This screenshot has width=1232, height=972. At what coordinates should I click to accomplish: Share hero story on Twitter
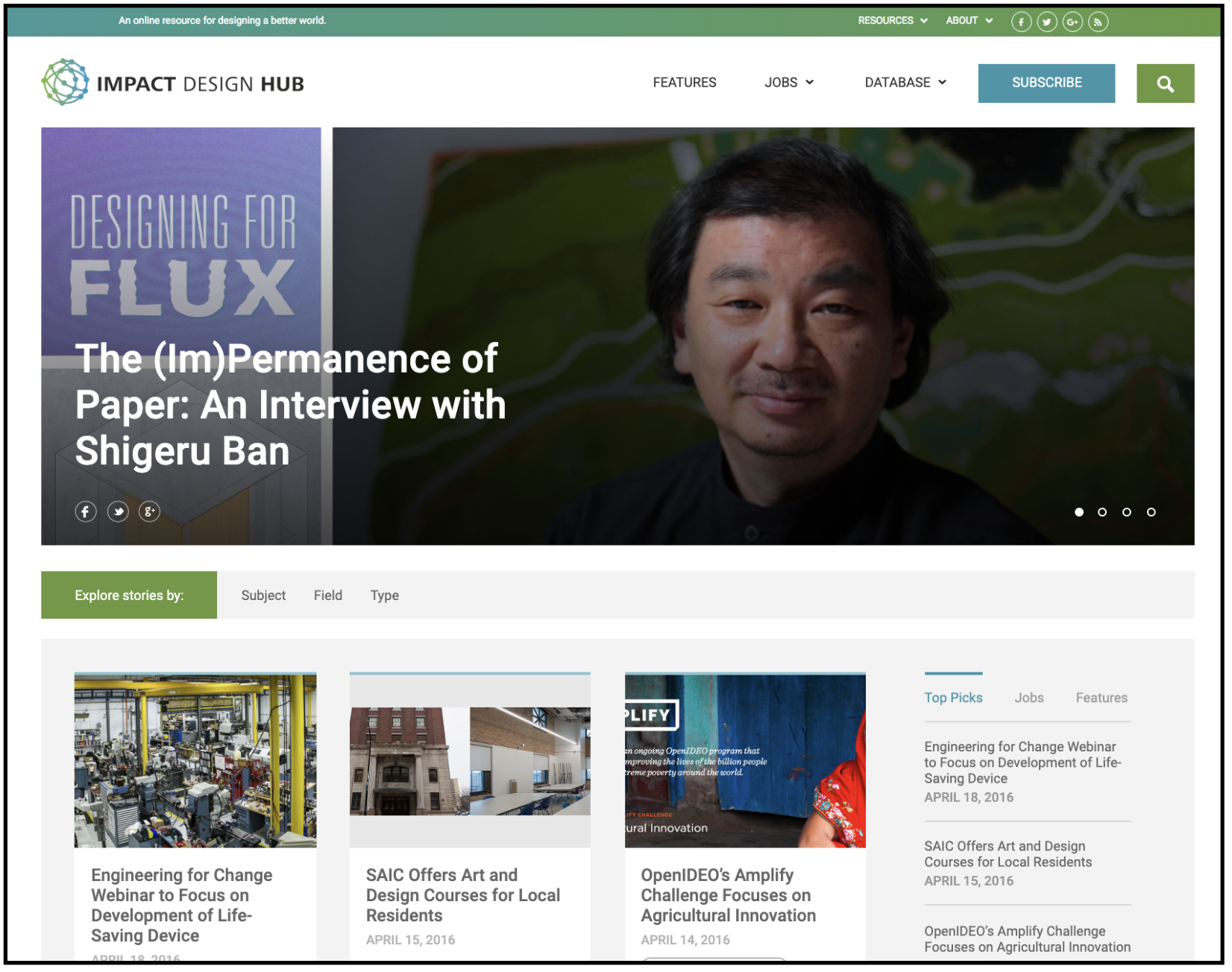pyautogui.click(x=118, y=513)
